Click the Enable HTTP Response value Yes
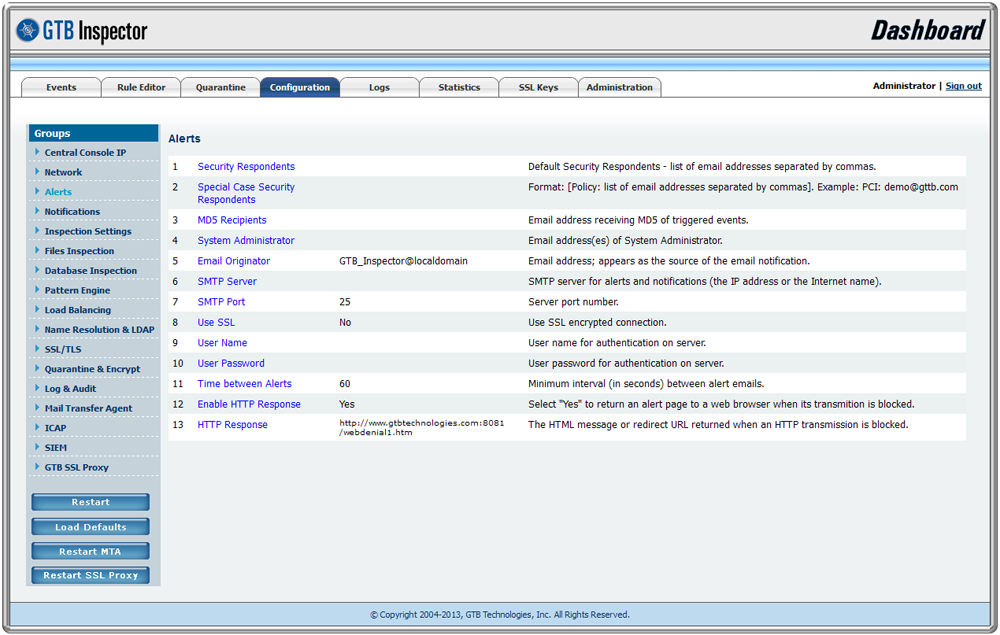Viewport: 1000px width, 635px height. pyautogui.click(x=347, y=404)
